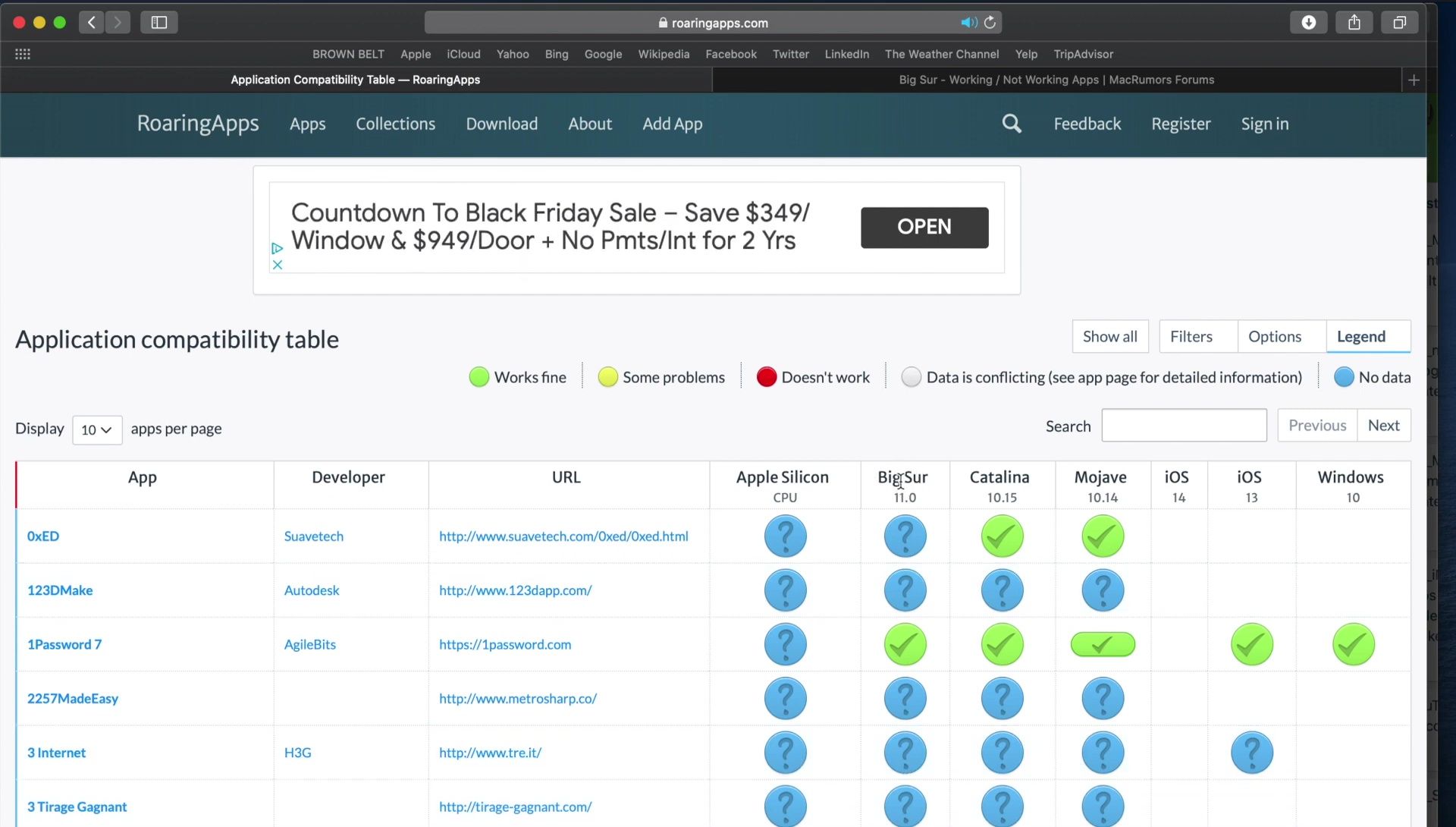The width and height of the screenshot is (1456, 827).
Task: Reload the page with the refresh icon
Action: click(990, 23)
